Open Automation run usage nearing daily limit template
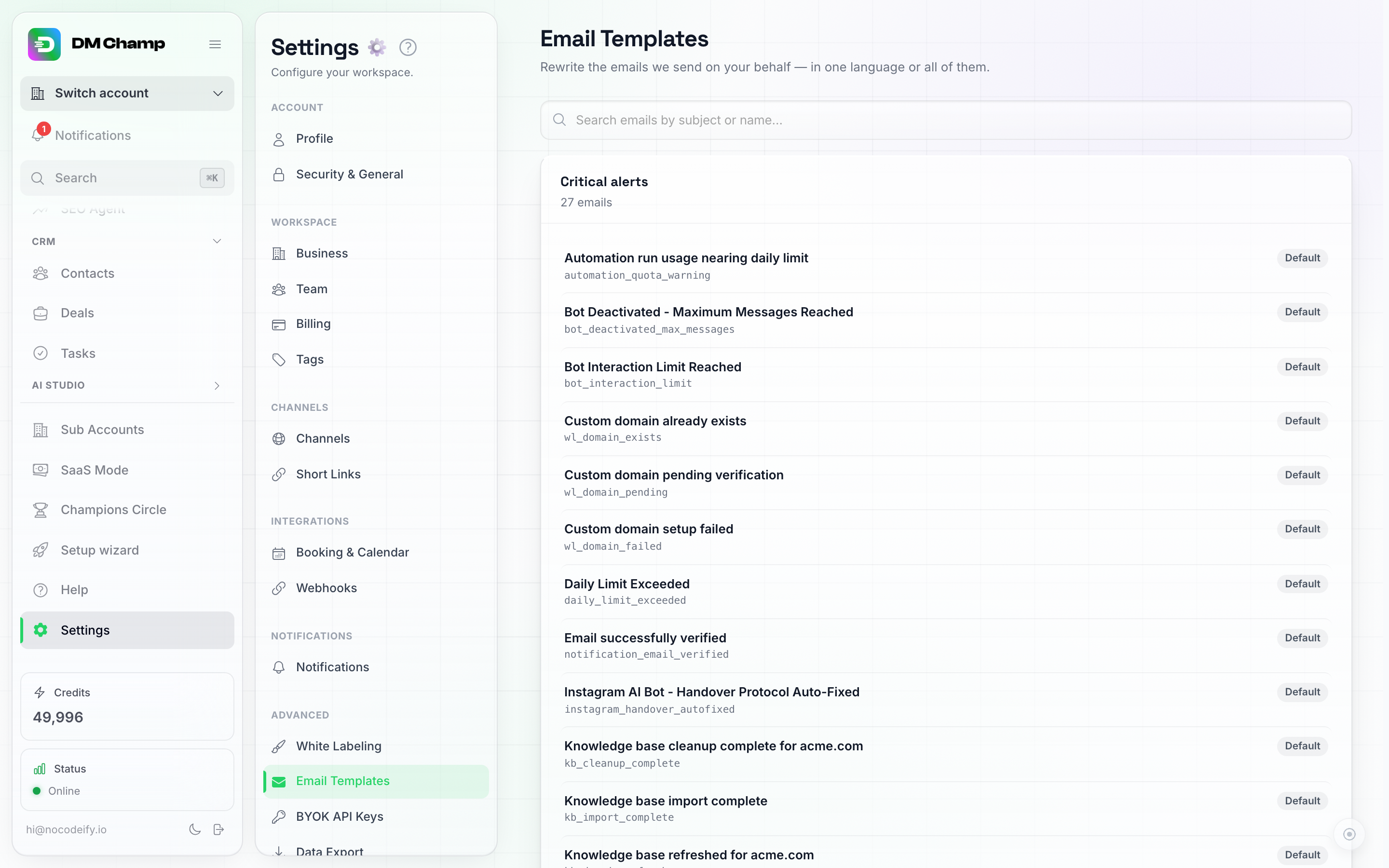The height and width of the screenshot is (868, 1389). [x=946, y=266]
